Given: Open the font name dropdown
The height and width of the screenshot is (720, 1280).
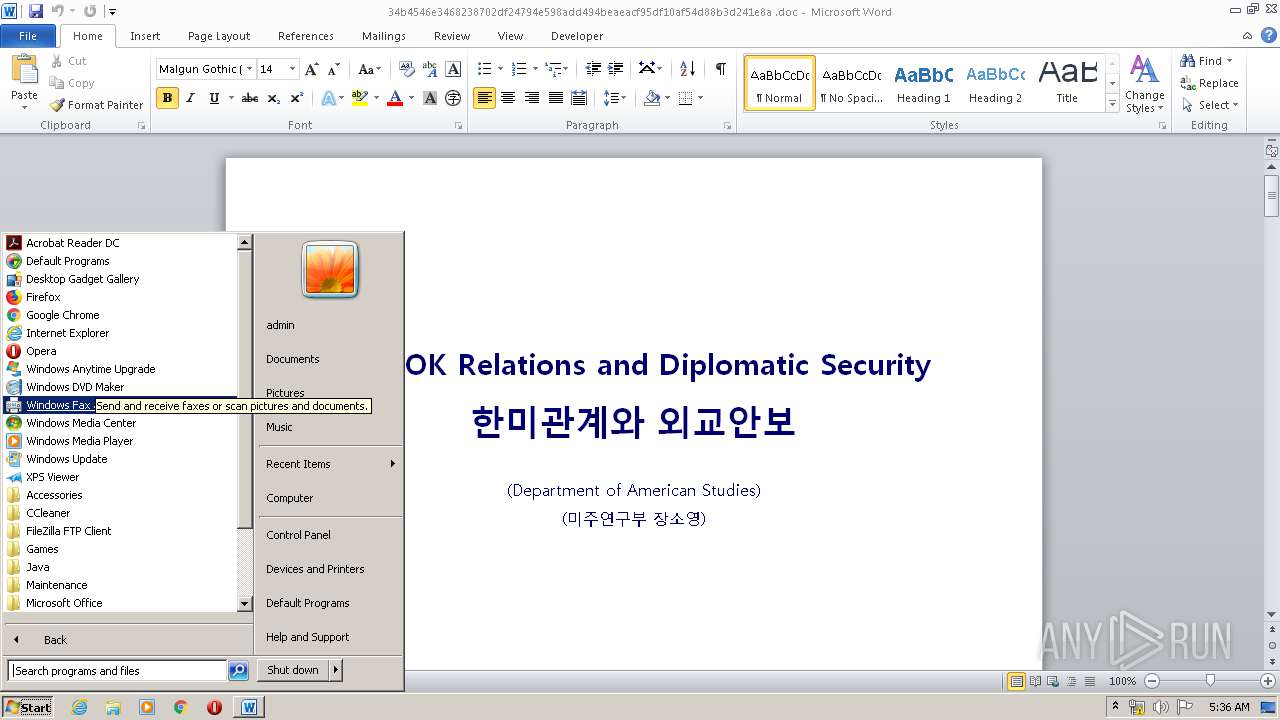Looking at the screenshot, I should [249, 69].
